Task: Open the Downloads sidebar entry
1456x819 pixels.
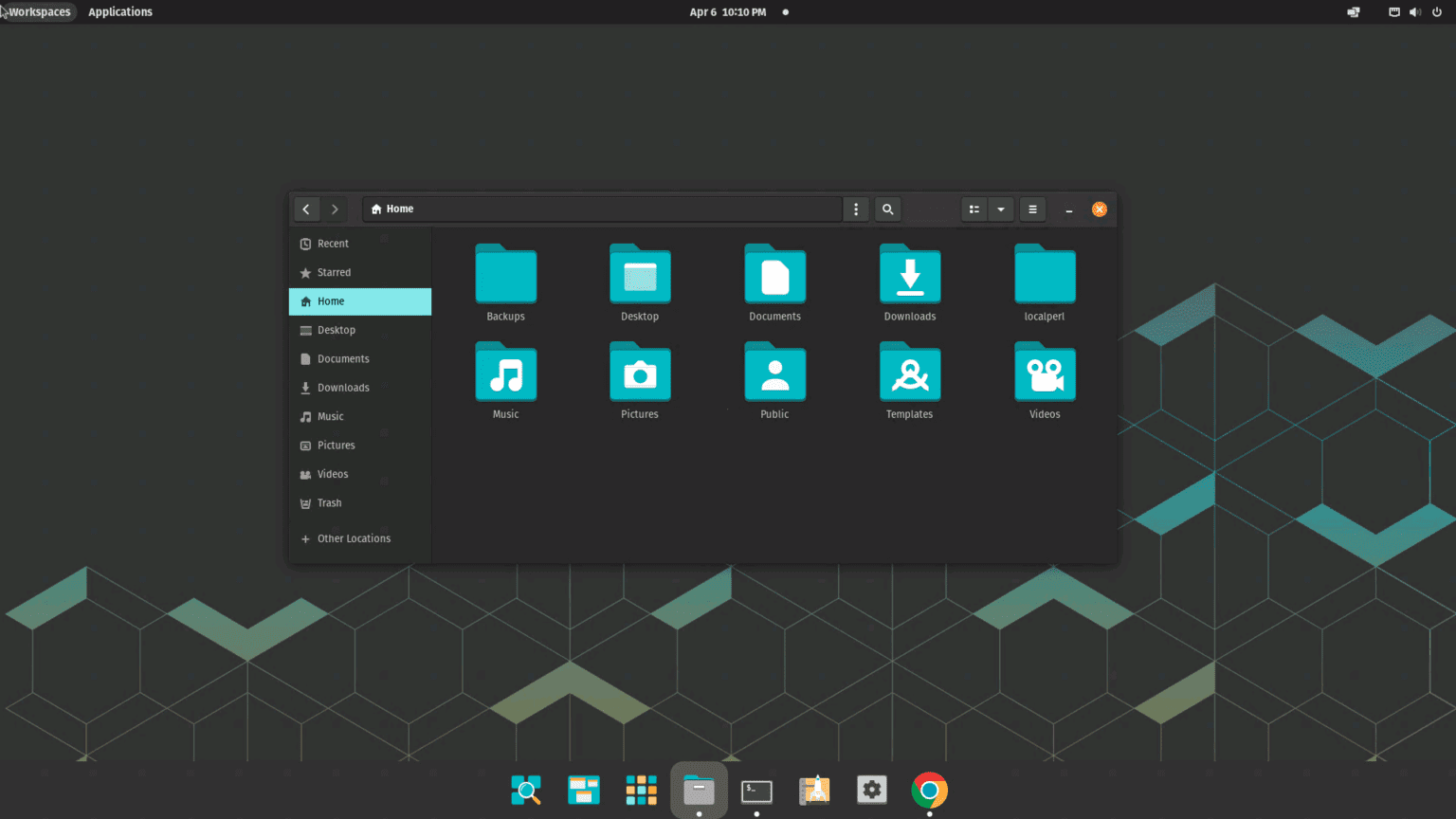Action: click(x=343, y=387)
